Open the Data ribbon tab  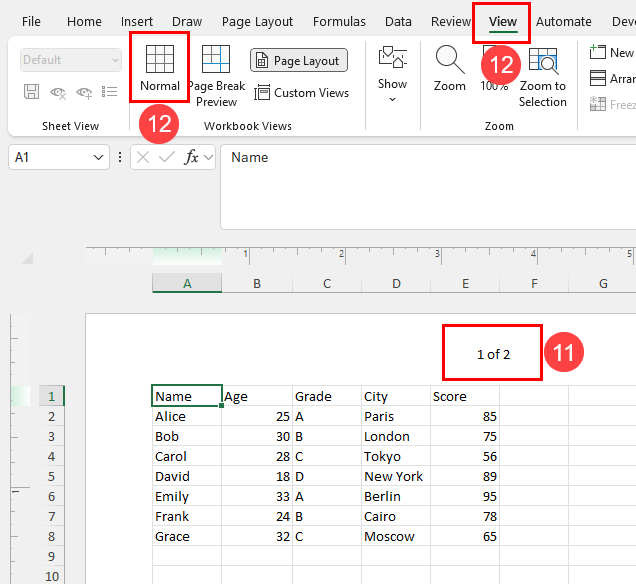click(398, 21)
